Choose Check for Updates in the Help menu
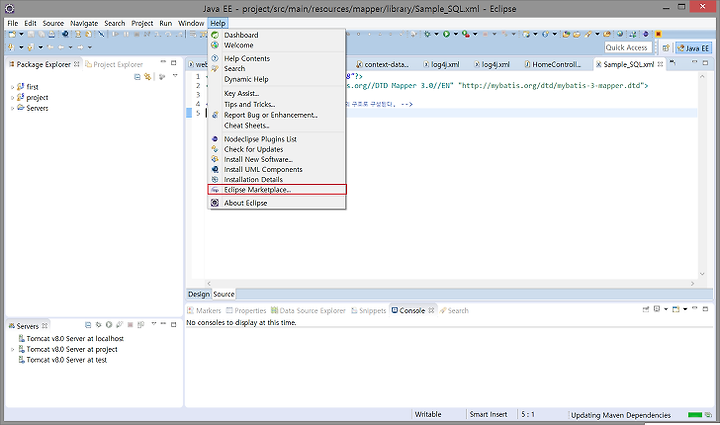Viewport: 720px width, 425px height. [277, 149]
